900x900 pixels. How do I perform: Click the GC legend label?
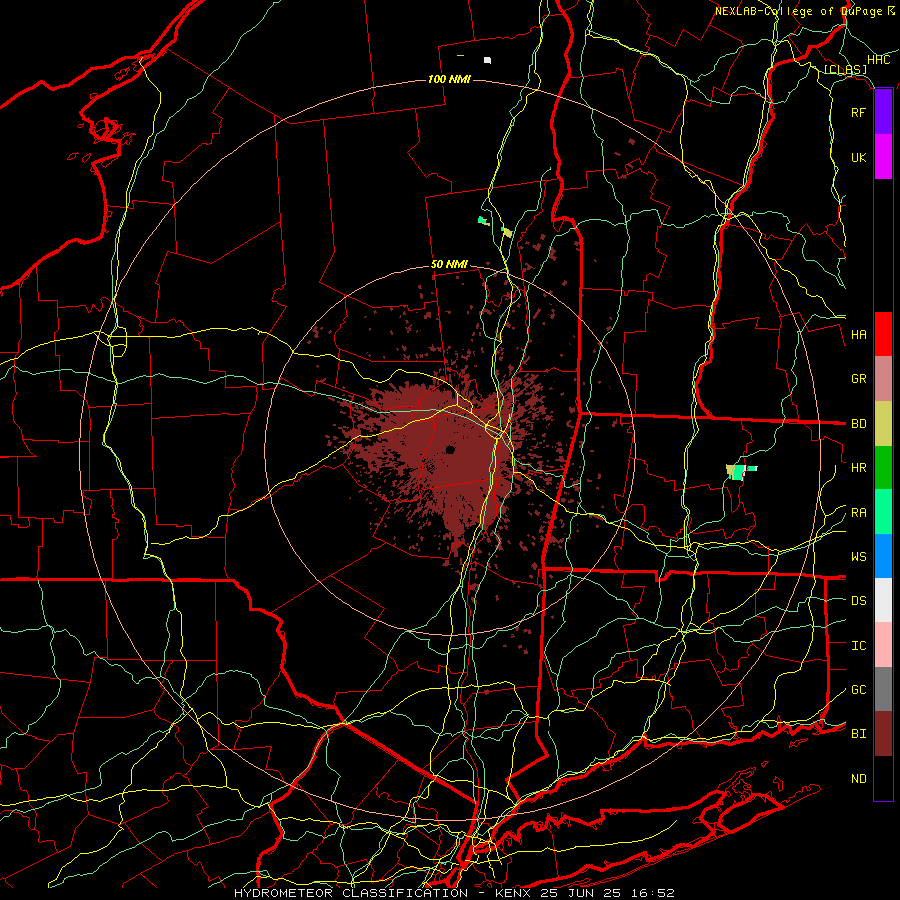click(x=858, y=690)
